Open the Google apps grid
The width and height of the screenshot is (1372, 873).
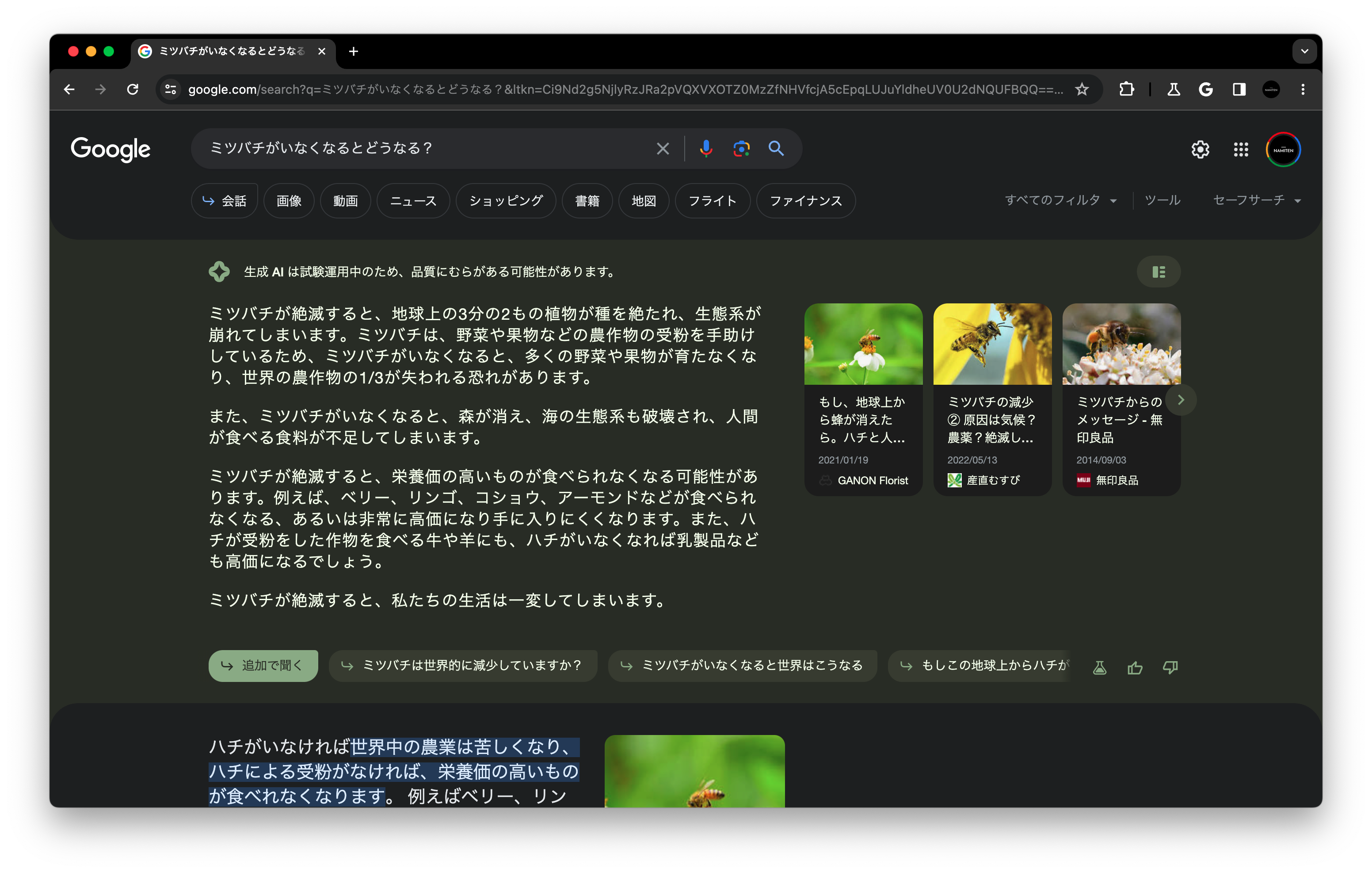[x=1241, y=149]
